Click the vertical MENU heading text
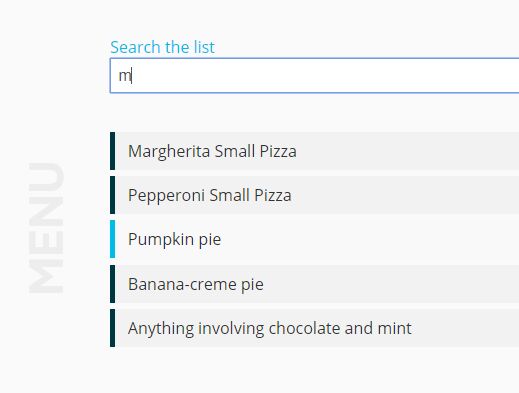 pyautogui.click(x=46, y=228)
